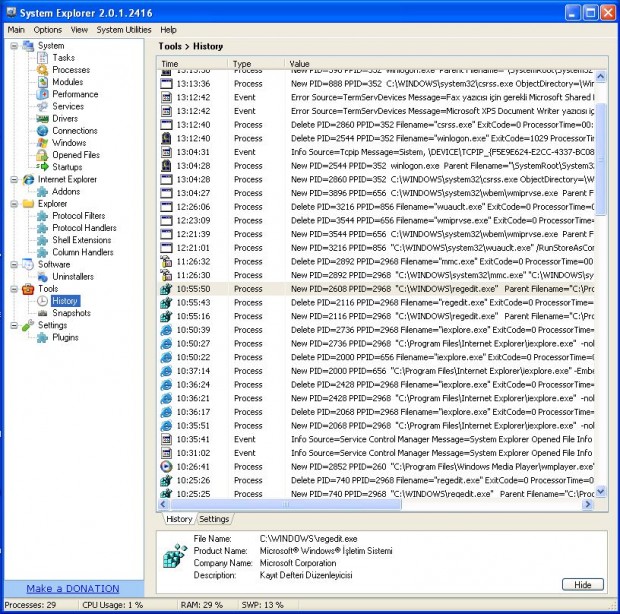Collapse the Software tree node
Image resolution: width=620 pixels, height=614 pixels.
point(14,265)
